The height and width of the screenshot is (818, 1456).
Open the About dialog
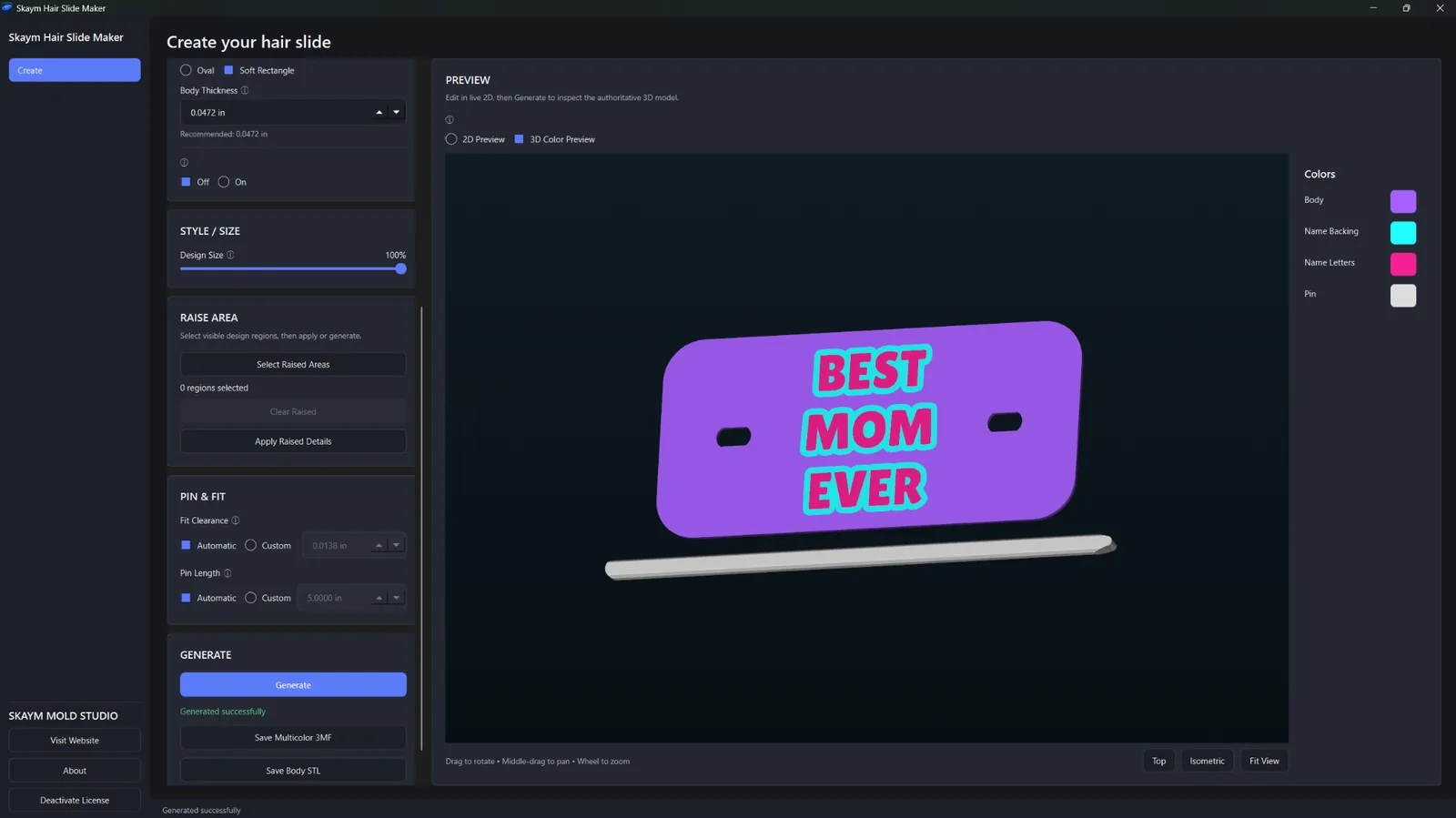[x=75, y=771]
